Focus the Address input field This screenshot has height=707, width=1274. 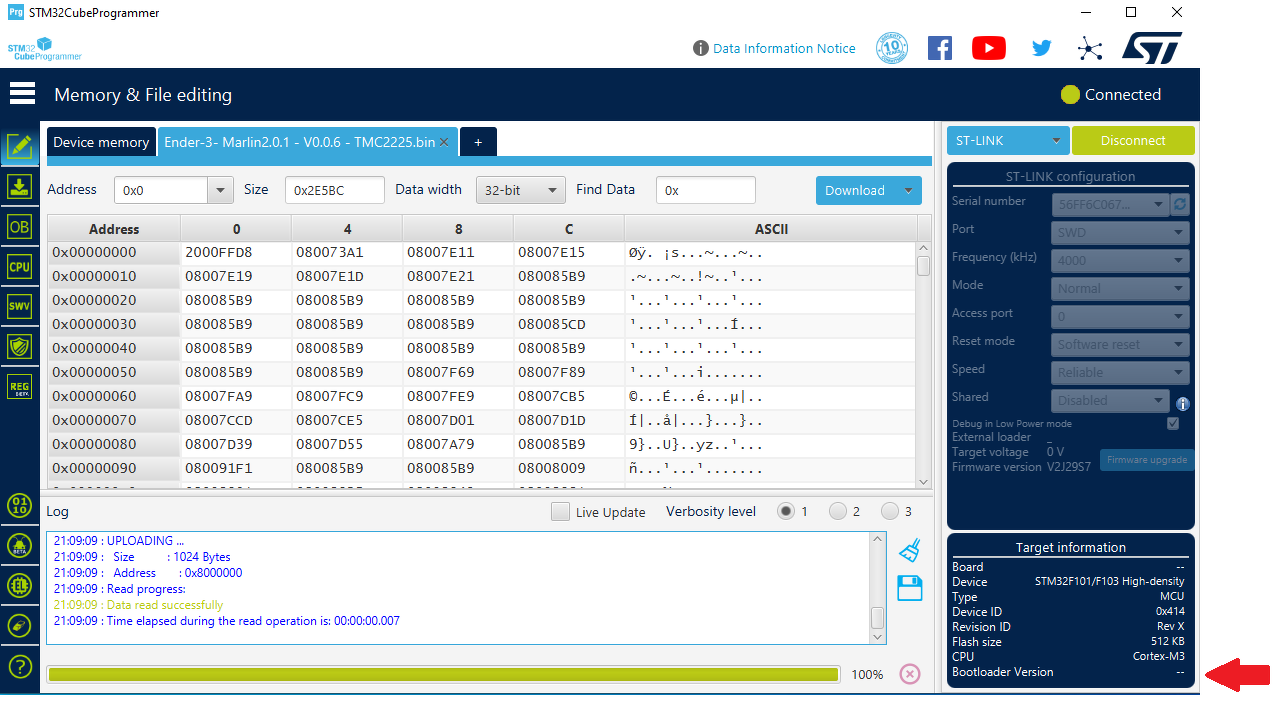point(160,190)
